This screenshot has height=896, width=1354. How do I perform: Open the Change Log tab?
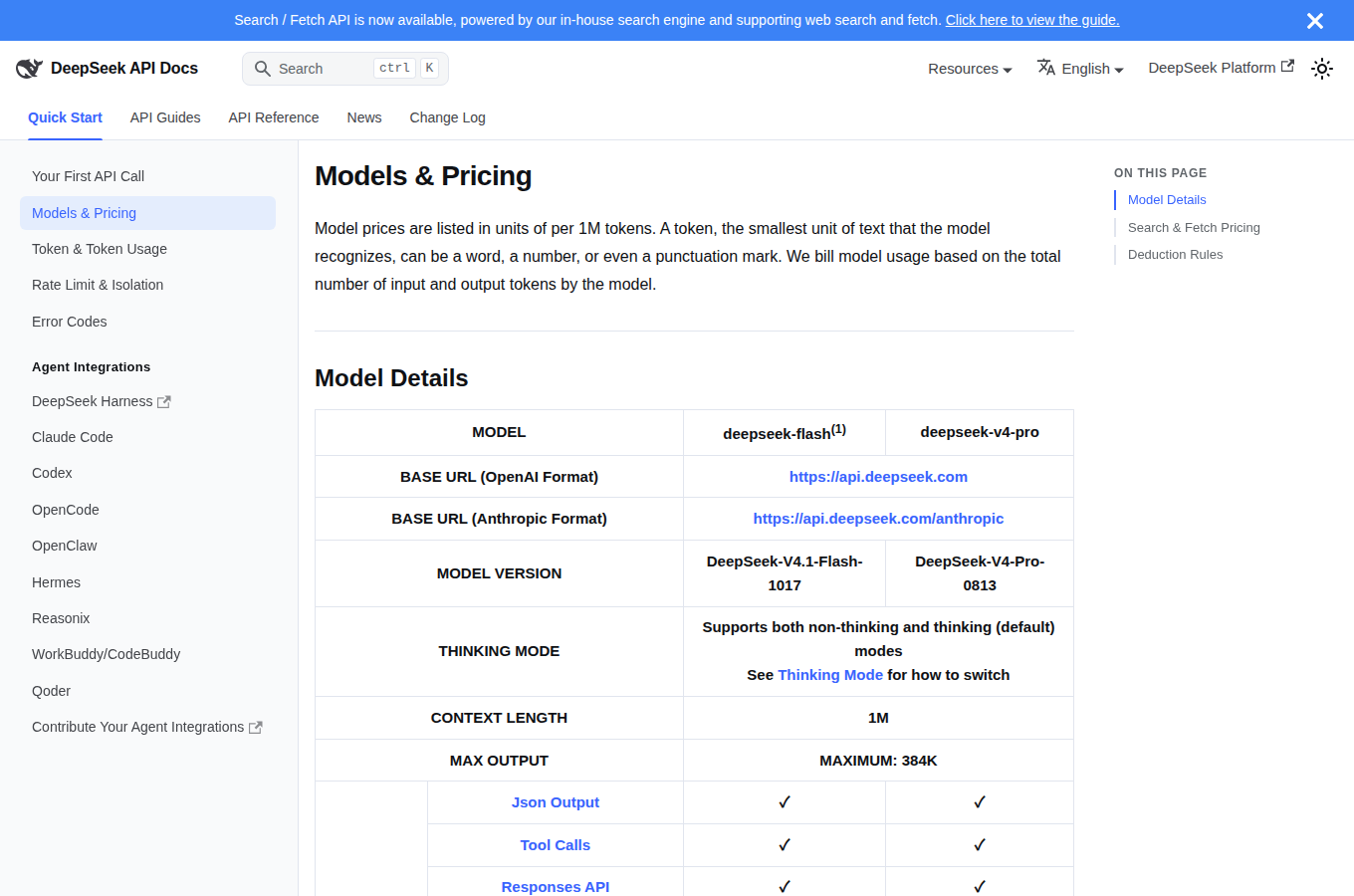448,117
